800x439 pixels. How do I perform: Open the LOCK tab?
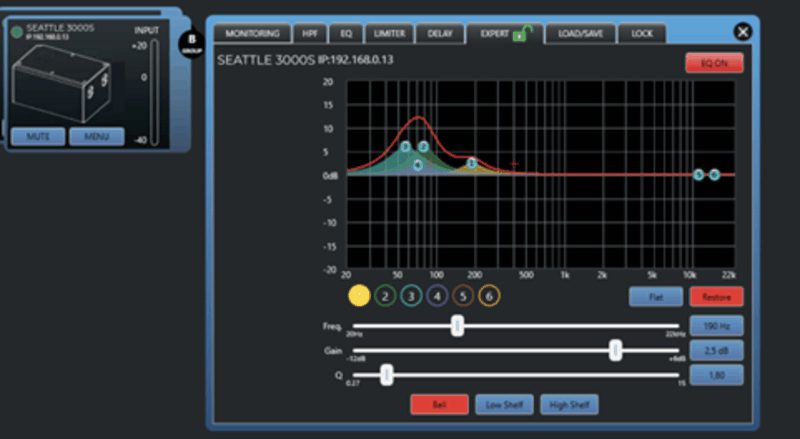click(x=642, y=34)
